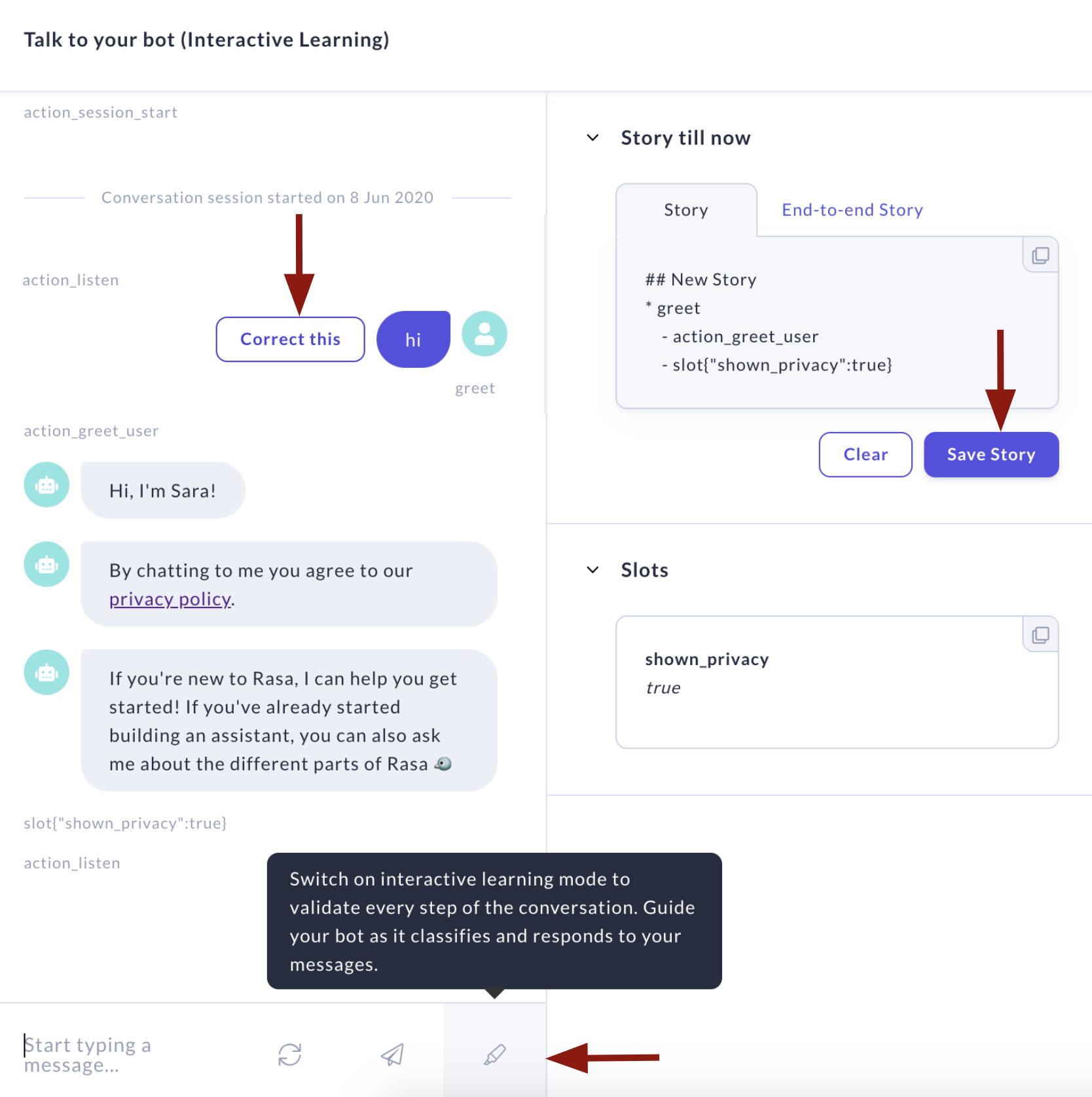This screenshot has width=1092, height=1097.
Task: Click the 'hi' user chat bubble
Action: click(412, 339)
